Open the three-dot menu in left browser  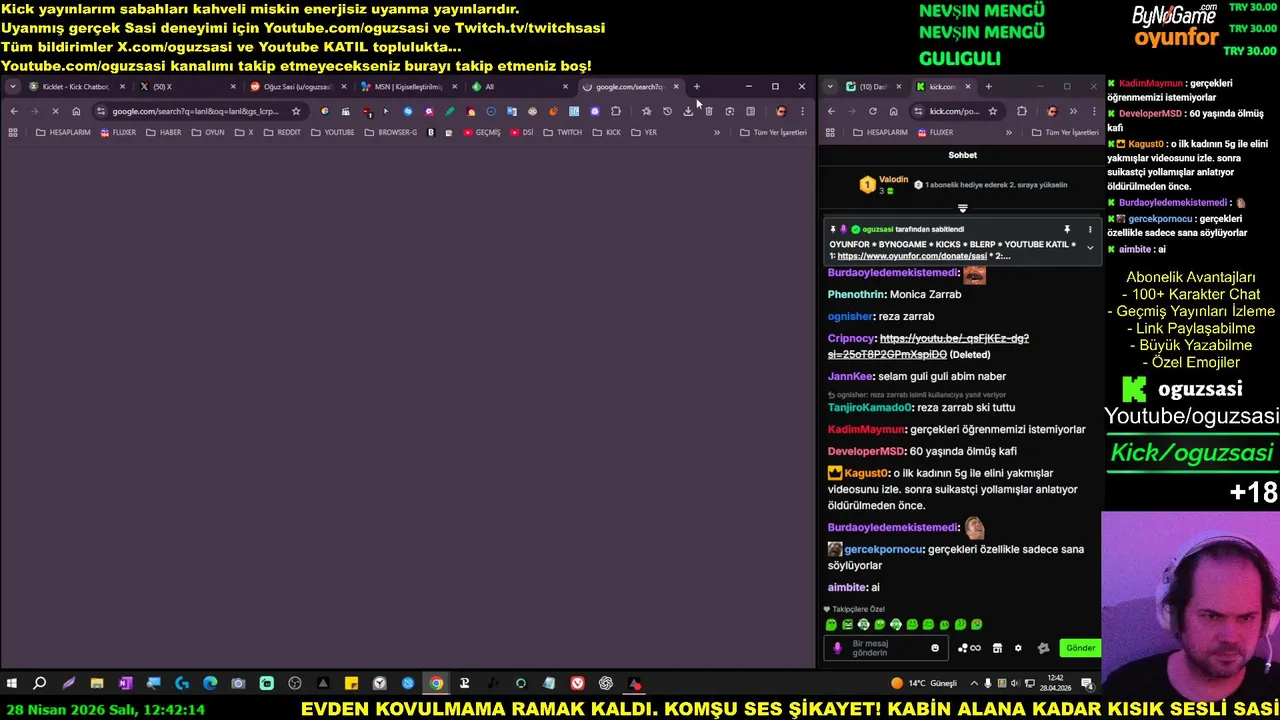coord(802,111)
